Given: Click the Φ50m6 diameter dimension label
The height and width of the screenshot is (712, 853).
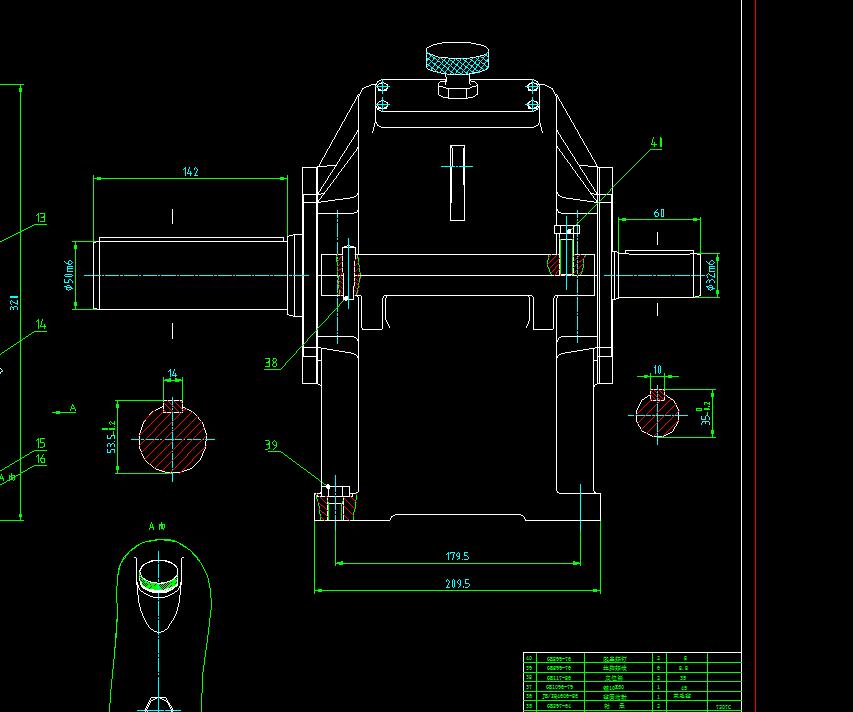Looking at the screenshot, I should click(x=69, y=275).
